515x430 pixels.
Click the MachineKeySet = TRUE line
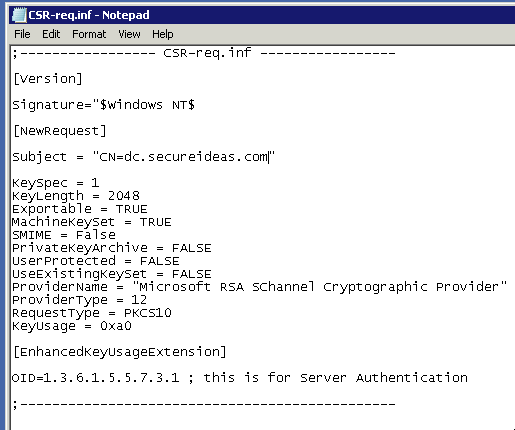click(92, 222)
